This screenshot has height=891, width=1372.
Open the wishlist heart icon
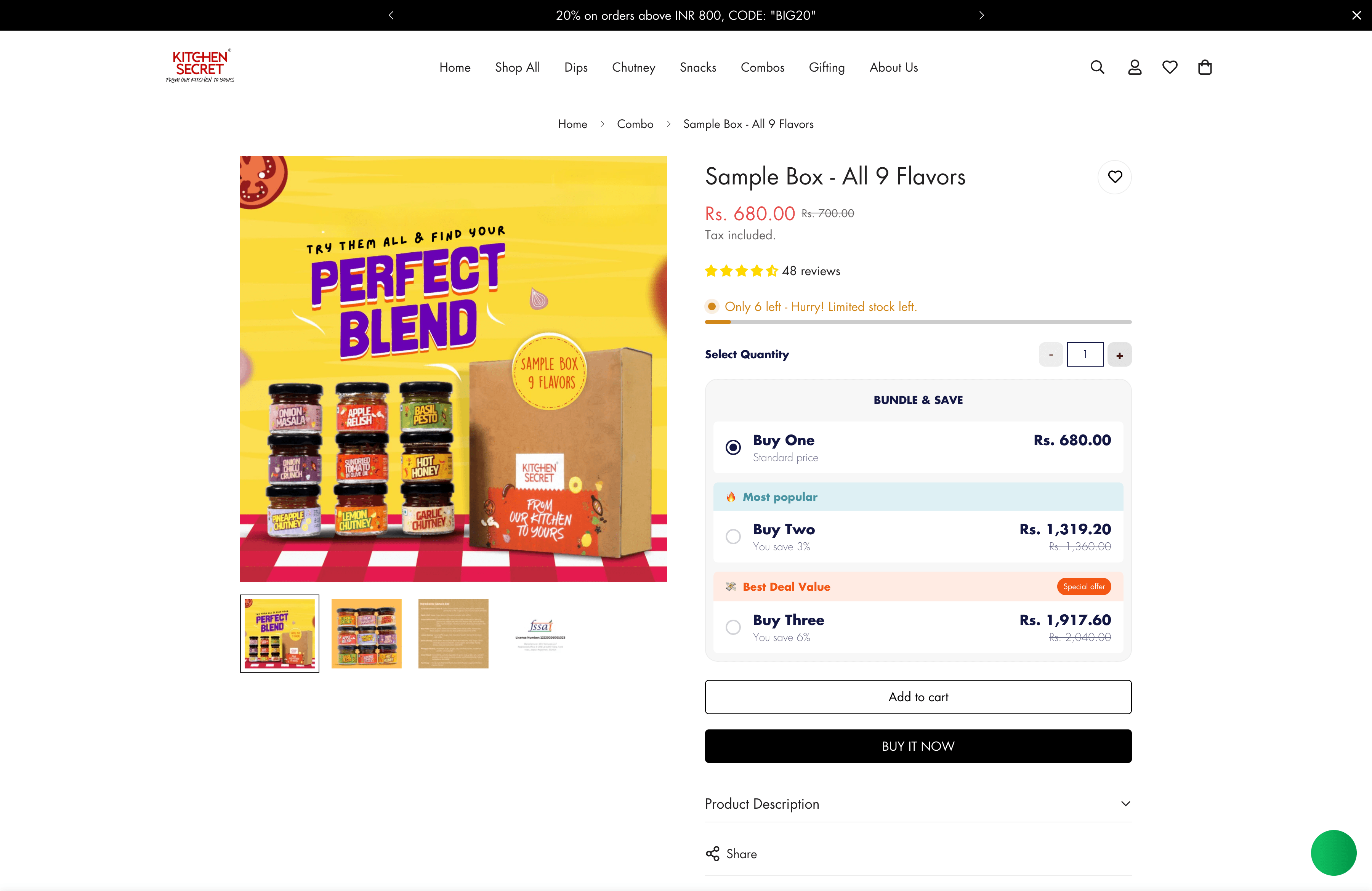(1170, 67)
